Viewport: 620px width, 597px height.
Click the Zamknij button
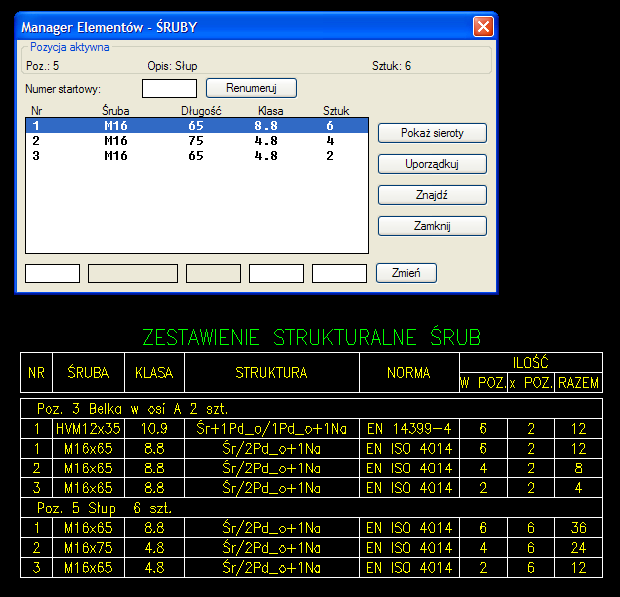pos(432,226)
